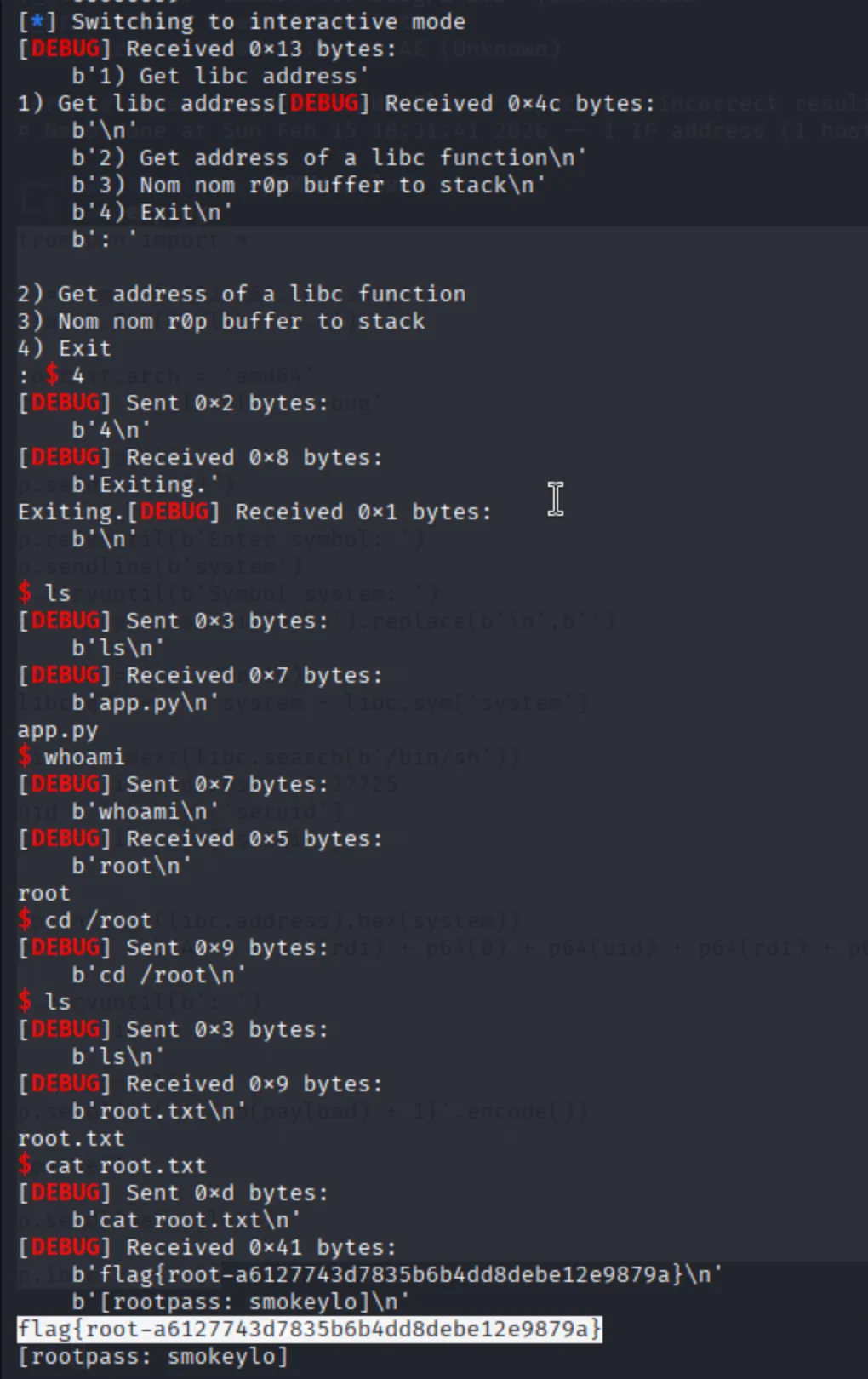Click the plain 'root' output under whoami

pos(44,893)
